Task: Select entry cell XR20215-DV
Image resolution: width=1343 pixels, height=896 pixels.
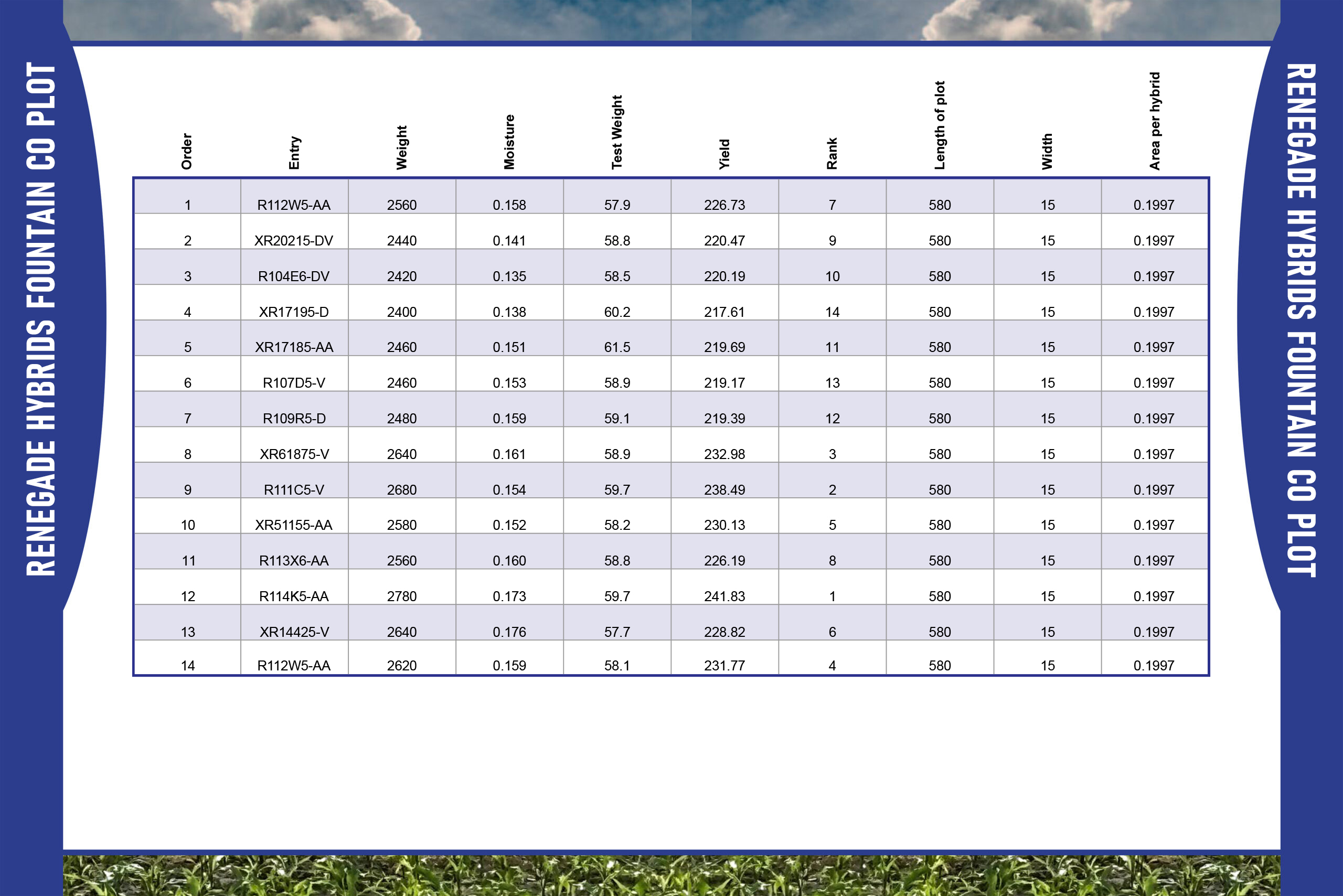Action: coord(294,241)
